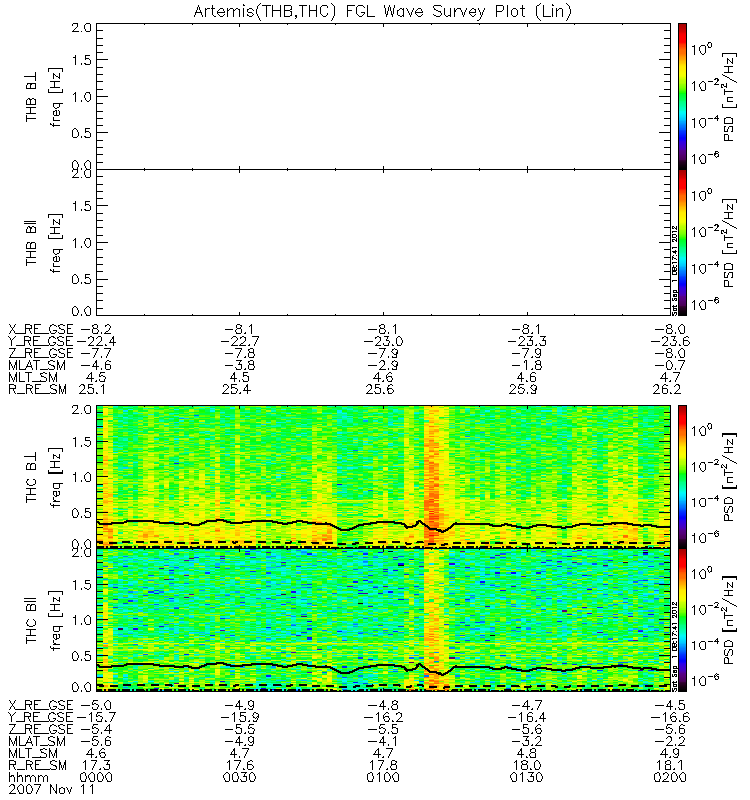Click the R_RE_SM value 18.1
Image resolution: width=750 pixels, height=800 pixels.
click(670, 765)
